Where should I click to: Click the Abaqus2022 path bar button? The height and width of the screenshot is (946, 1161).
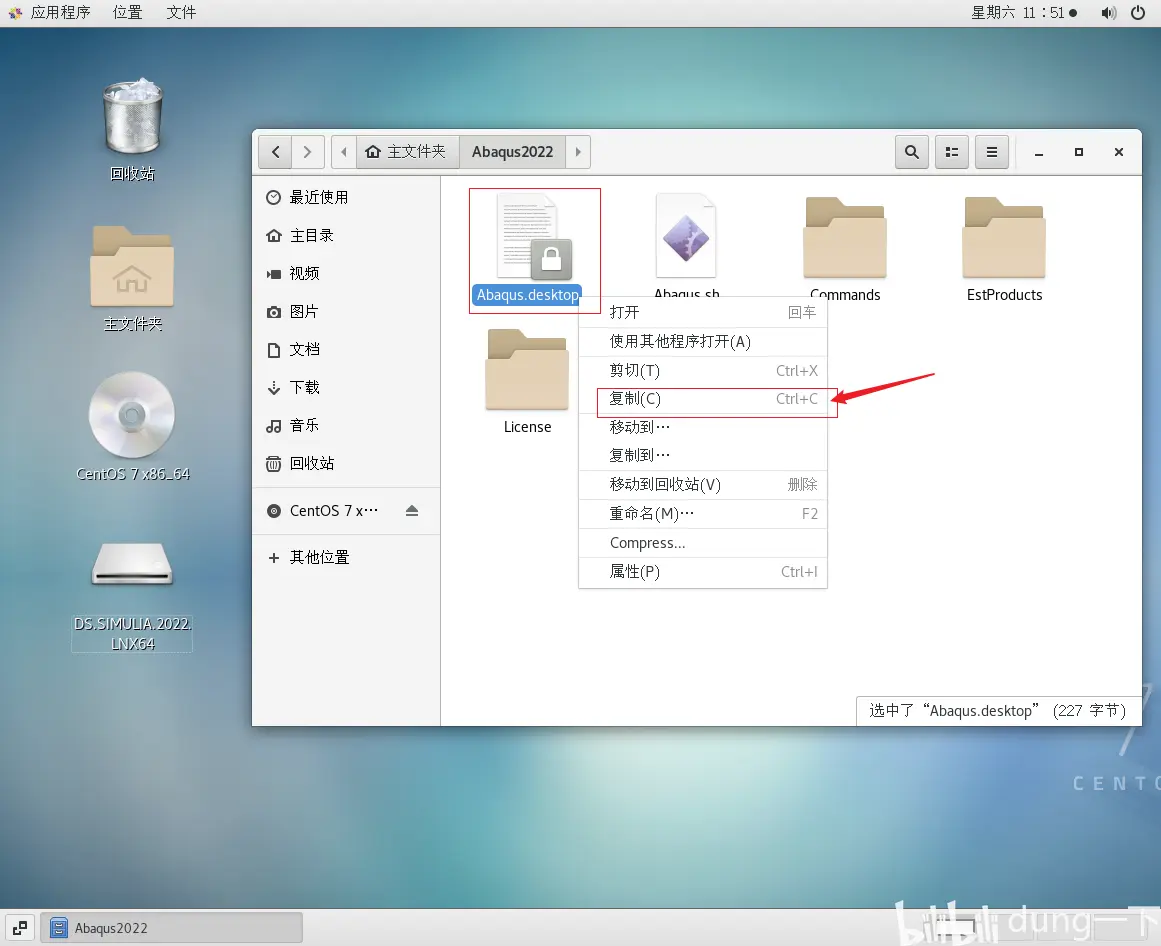pyautogui.click(x=512, y=152)
